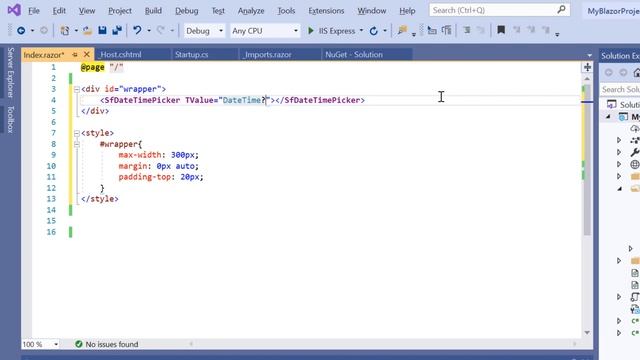640x360 pixels.
Task: Click the SfDateTimePicker opening tag text
Action: (x=142, y=100)
